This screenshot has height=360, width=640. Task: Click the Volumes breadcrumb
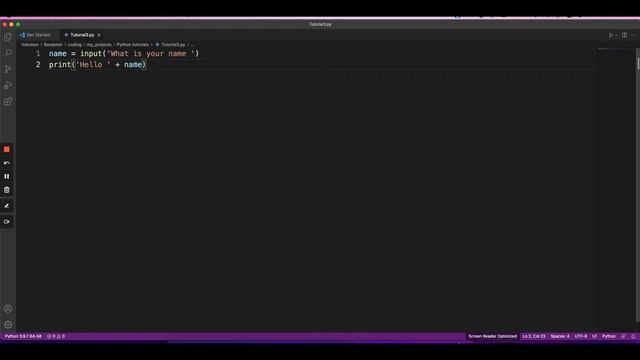point(30,44)
